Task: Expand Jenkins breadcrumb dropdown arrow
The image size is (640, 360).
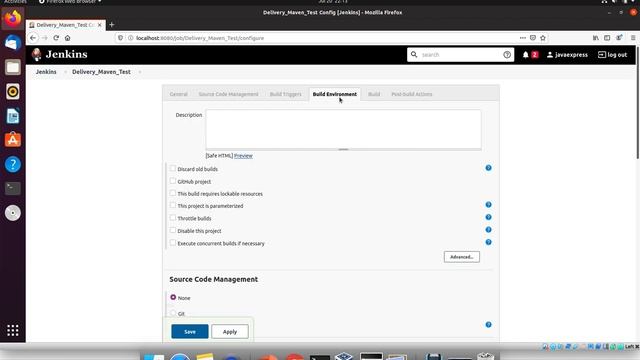Action: click(65, 72)
